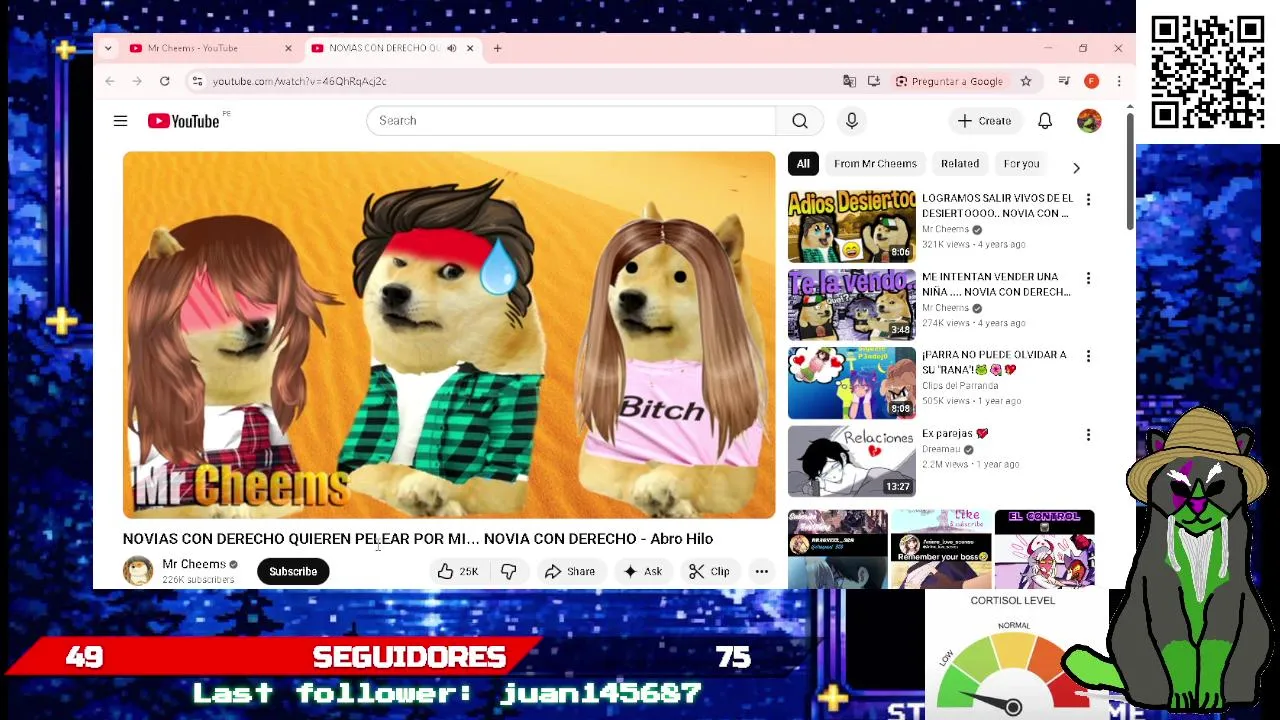
Task: Go forward in browser history
Action: click(137, 81)
